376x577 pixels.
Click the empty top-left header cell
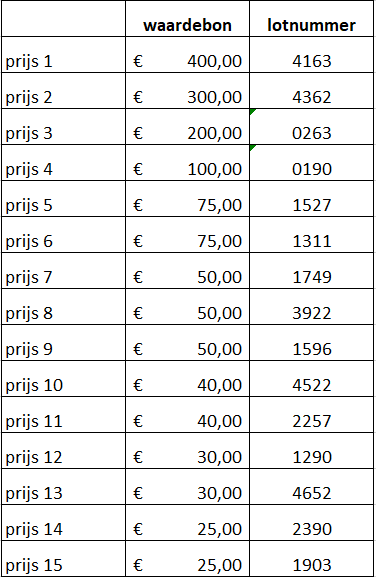pyautogui.click(x=63, y=19)
